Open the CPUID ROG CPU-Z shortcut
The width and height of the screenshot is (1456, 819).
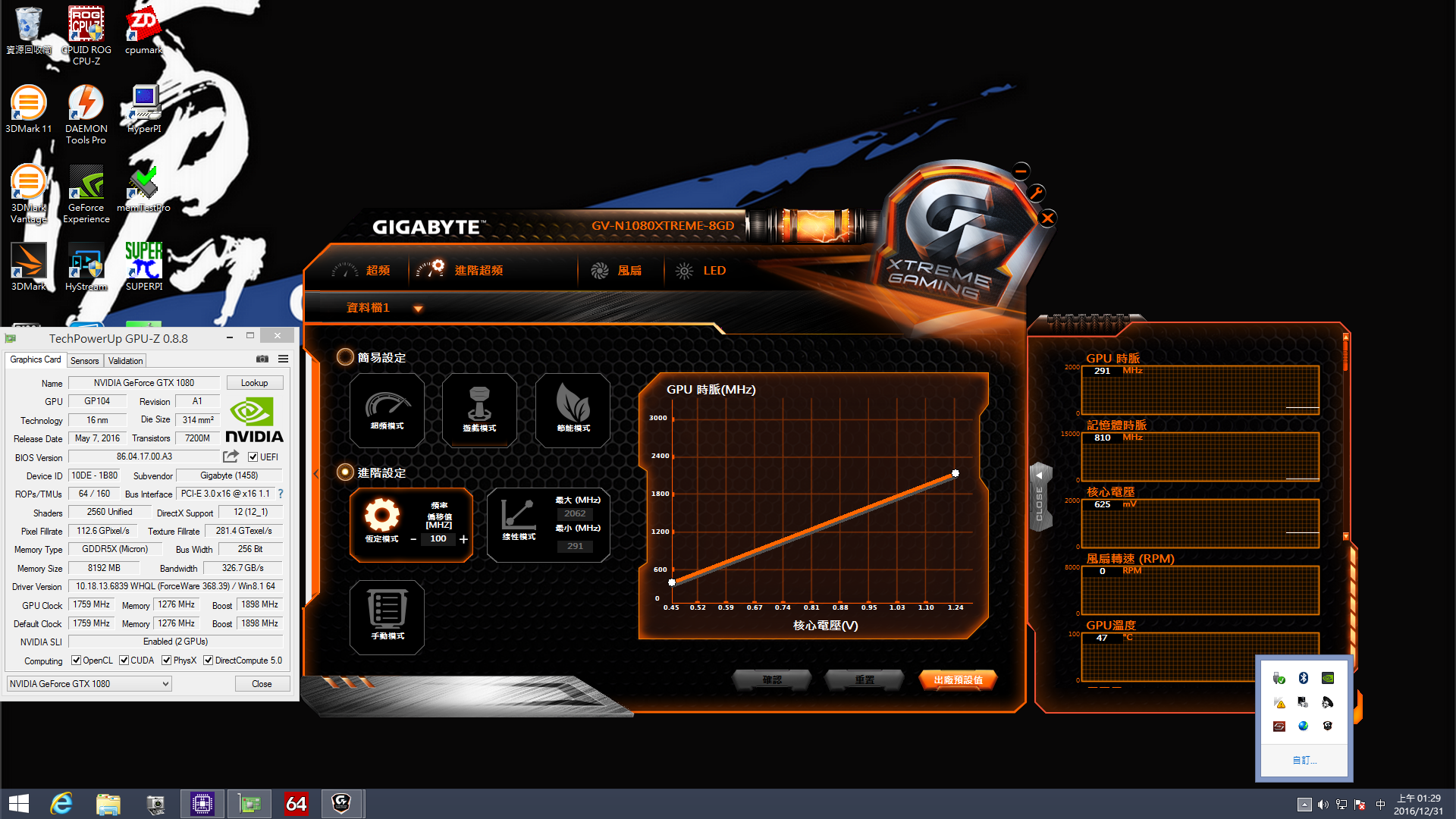tap(86, 36)
